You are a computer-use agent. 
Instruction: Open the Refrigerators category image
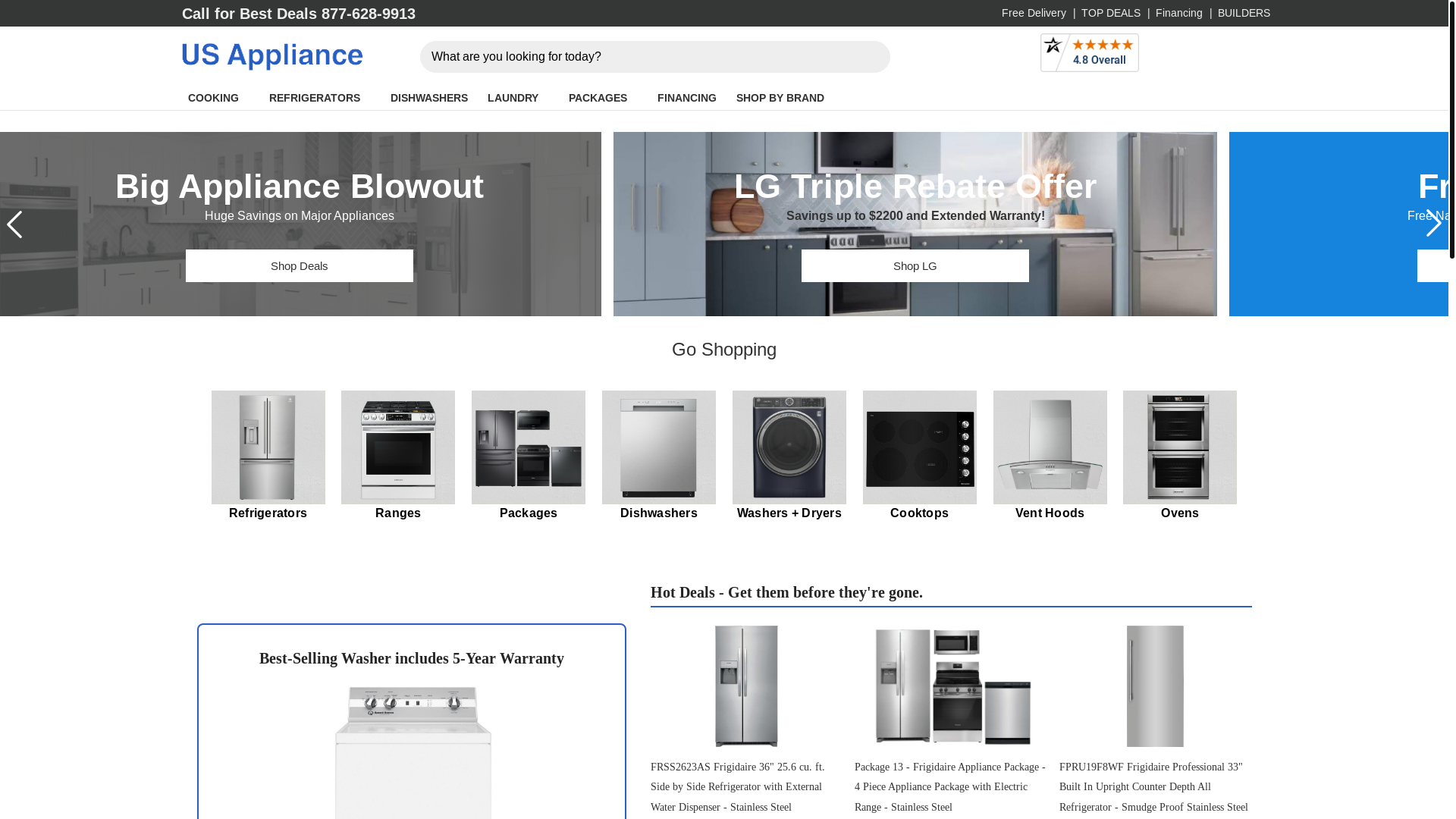click(268, 447)
